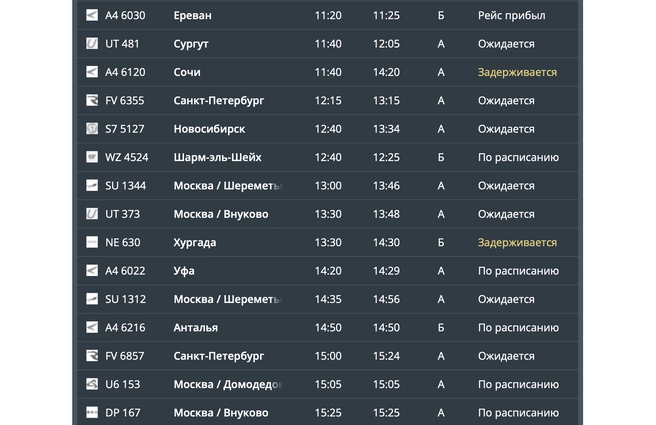Click the airline logo beside flight A4 6030
The image size is (656, 425).
pyautogui.click(x=92, y=16)
